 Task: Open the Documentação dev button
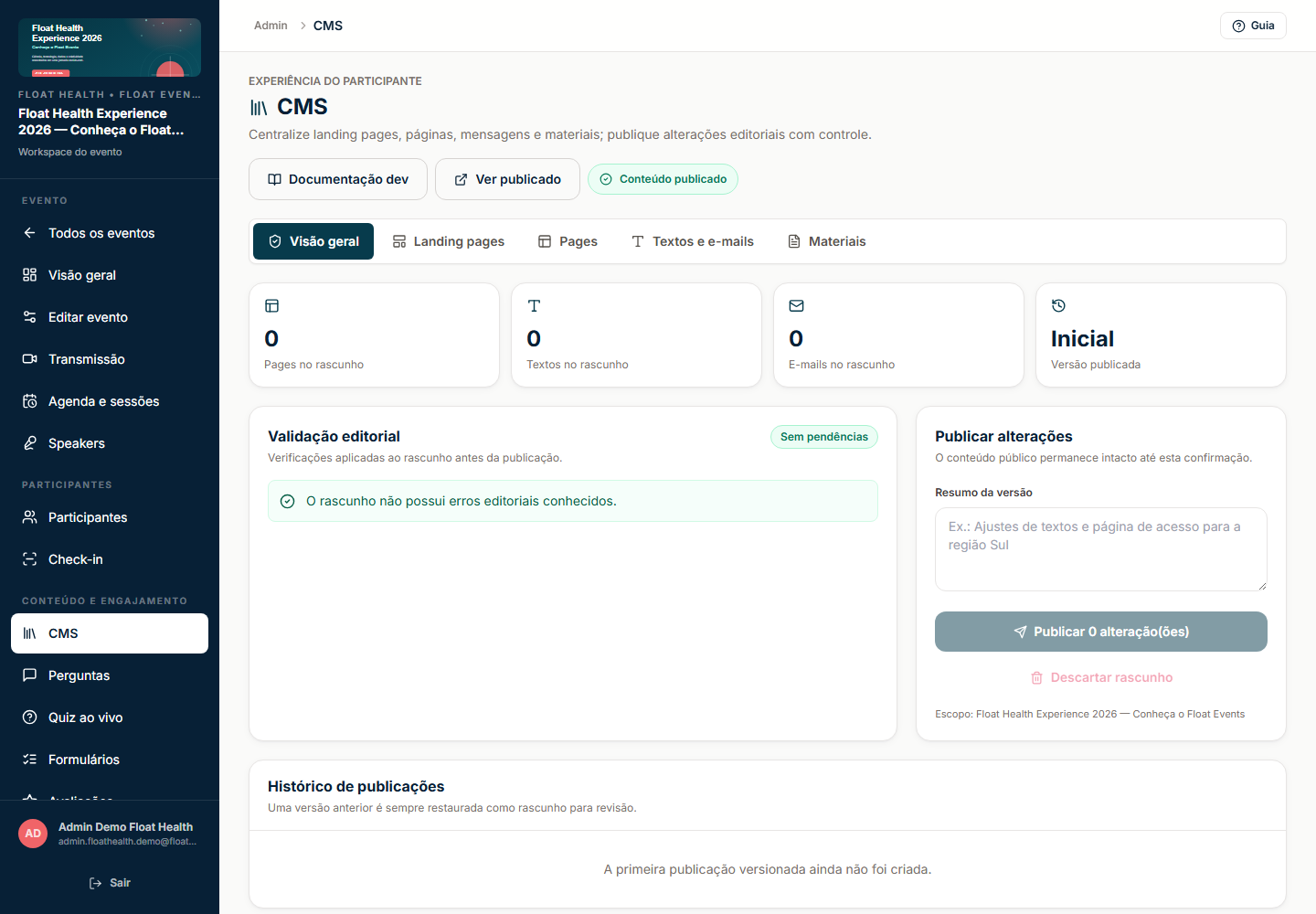[x=338, y=179]
